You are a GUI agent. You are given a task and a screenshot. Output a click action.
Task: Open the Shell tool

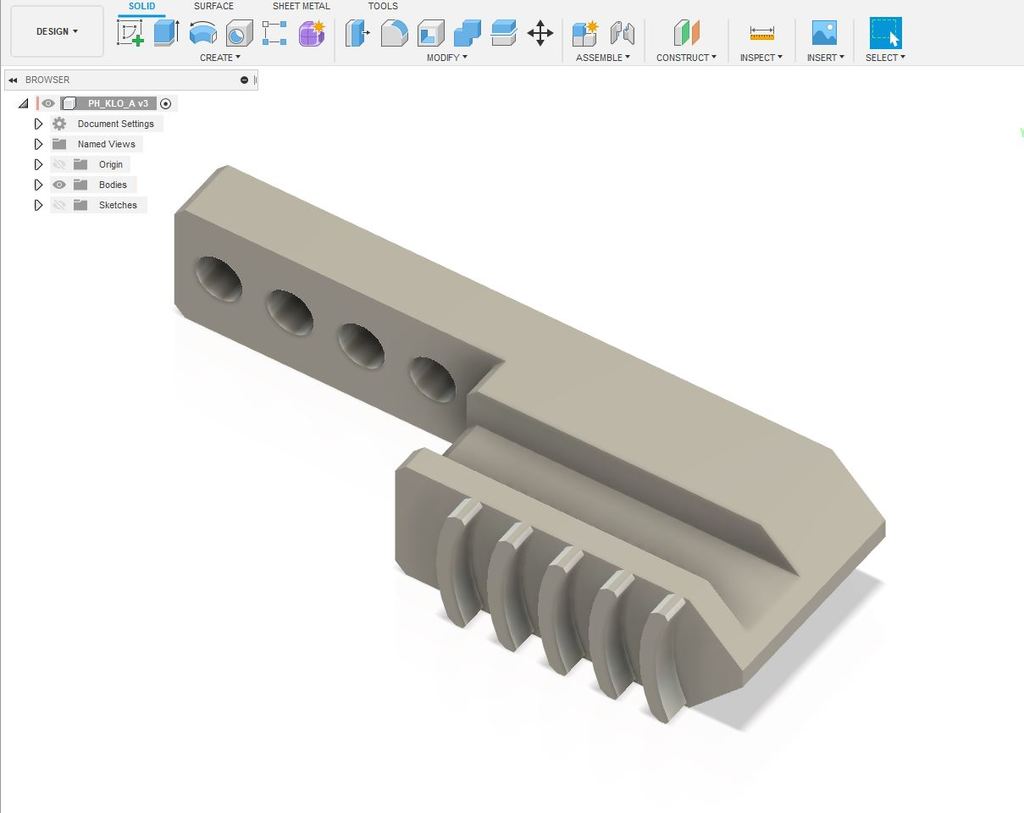coord(430,34)
